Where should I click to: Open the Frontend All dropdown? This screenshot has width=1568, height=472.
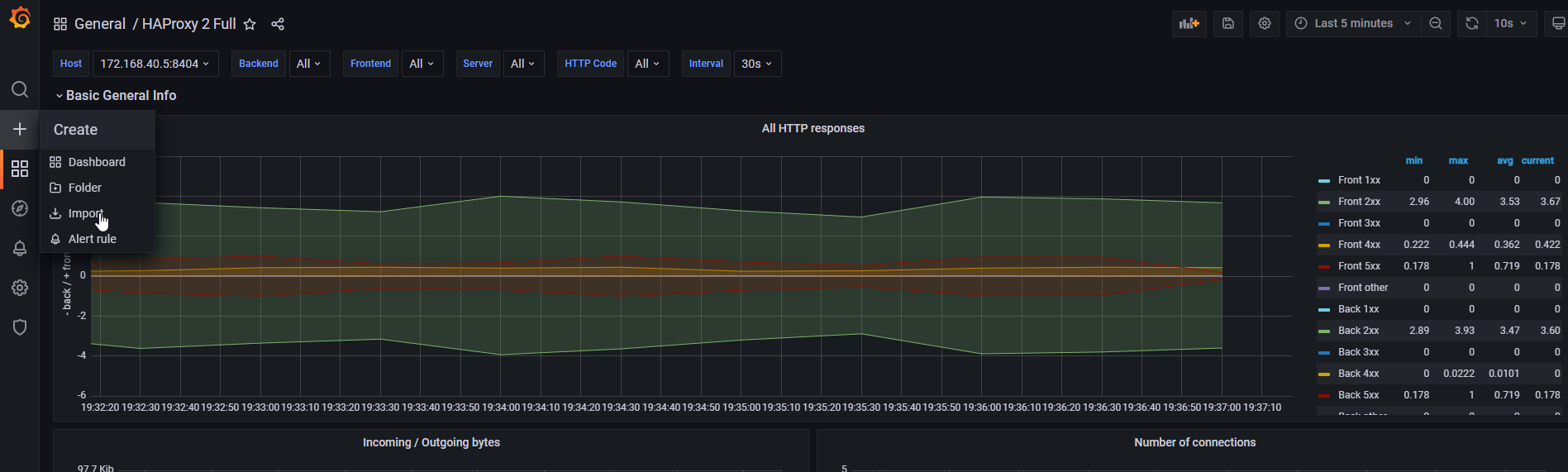point(422,64)
